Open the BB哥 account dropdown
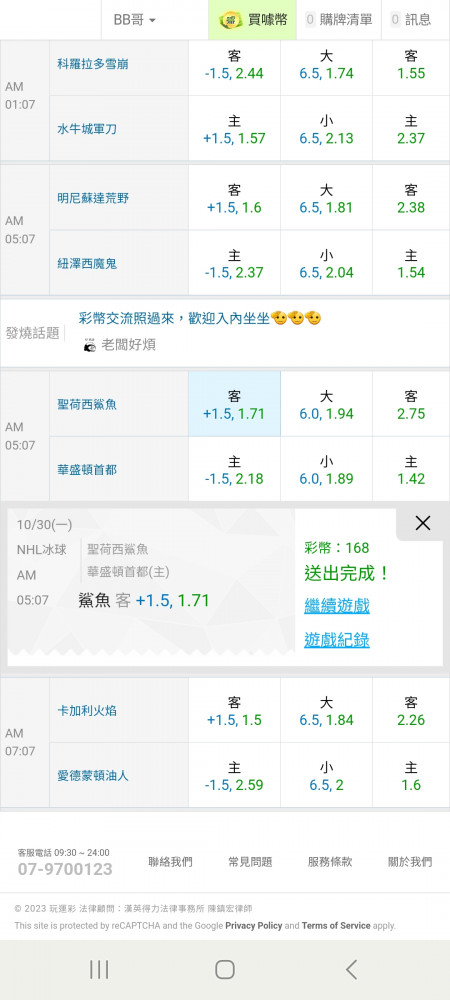 (134, 20)
